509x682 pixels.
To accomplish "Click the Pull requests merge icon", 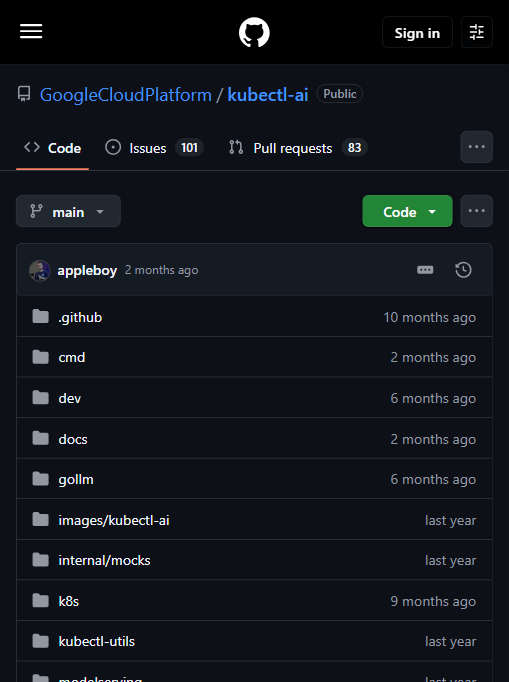I will point(236,147).
